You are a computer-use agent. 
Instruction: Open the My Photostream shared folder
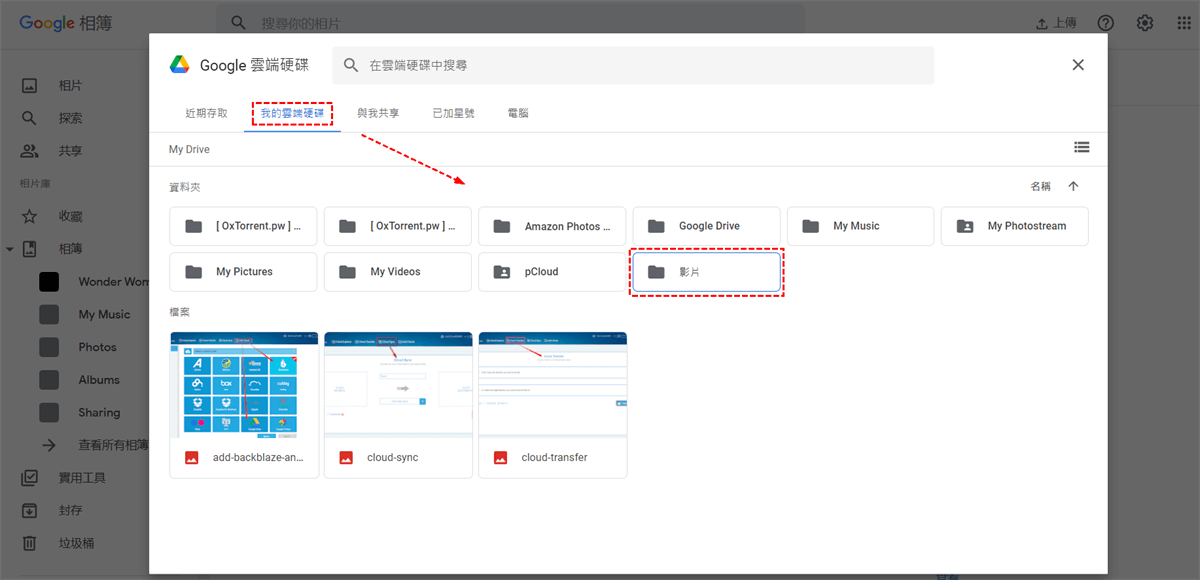click(x=1015, y=226)
